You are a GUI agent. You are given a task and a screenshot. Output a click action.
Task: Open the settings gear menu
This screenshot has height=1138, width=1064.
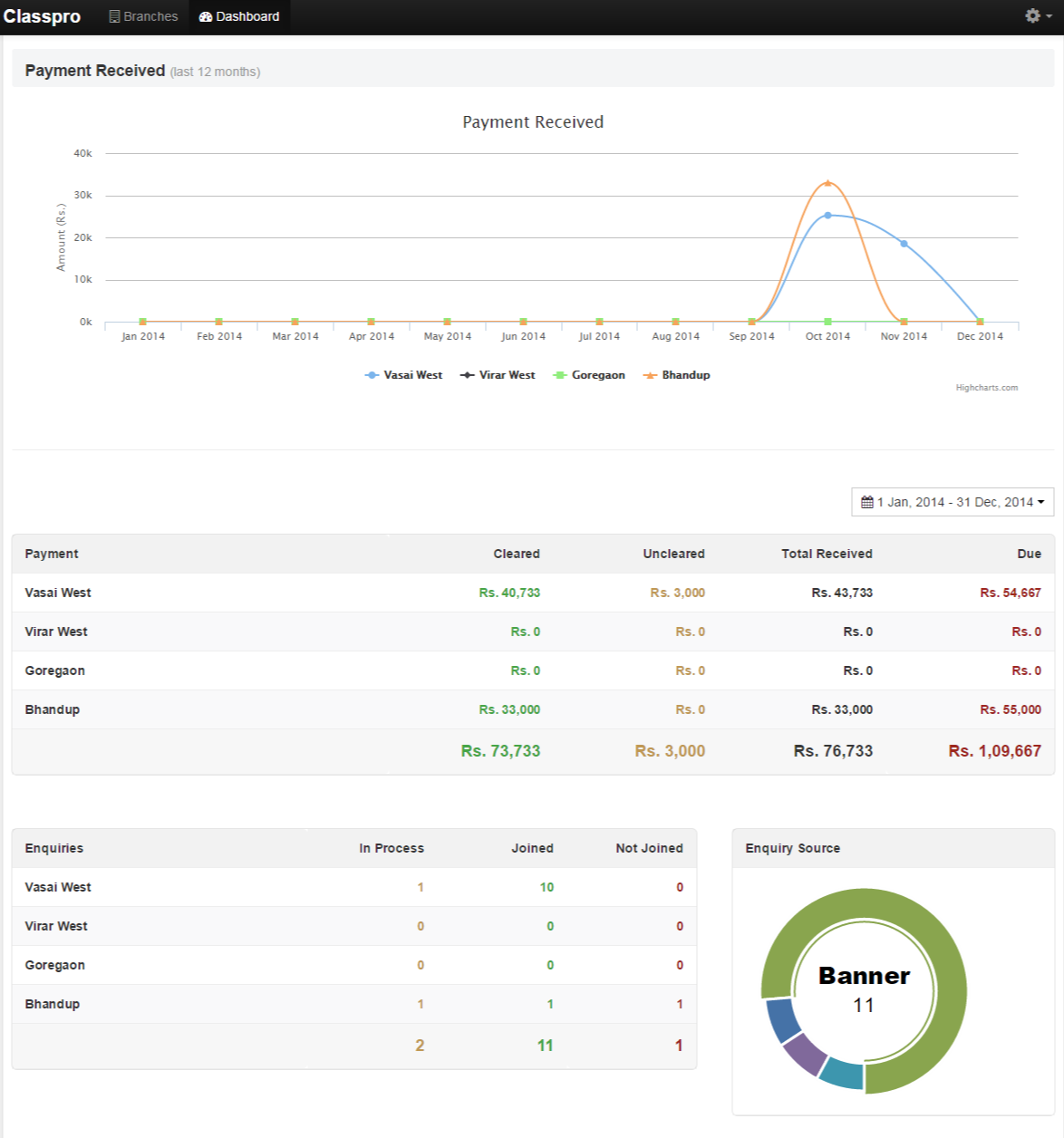1031,15
